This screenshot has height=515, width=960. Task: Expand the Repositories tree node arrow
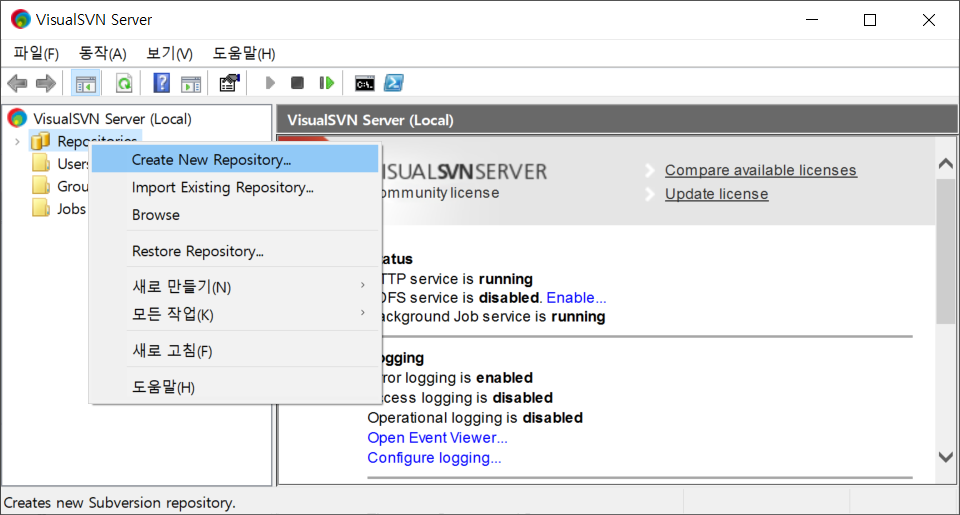coord(17,141)
